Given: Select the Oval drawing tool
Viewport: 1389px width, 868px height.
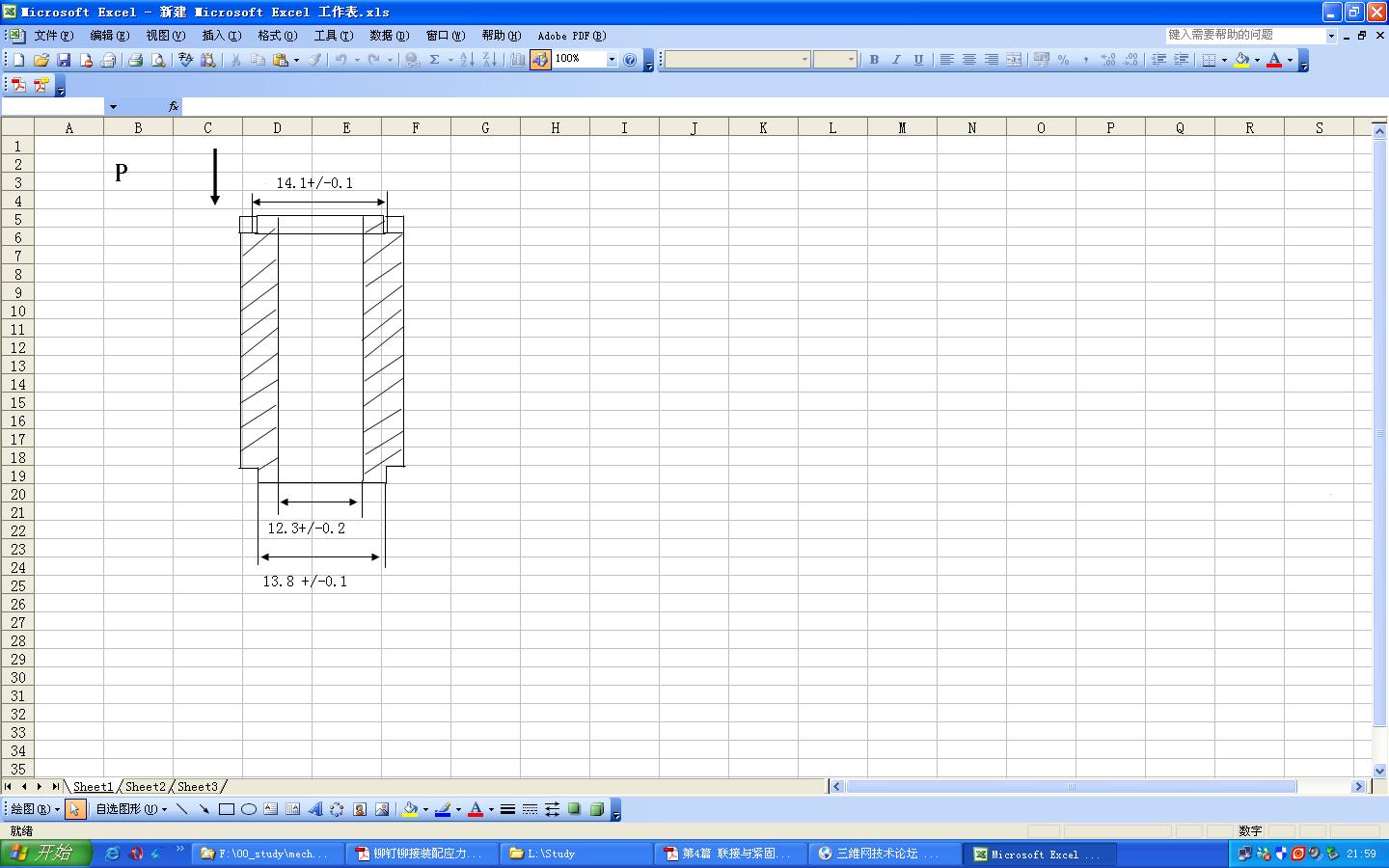Looking at the screenshot, I should tap(248, 809).
